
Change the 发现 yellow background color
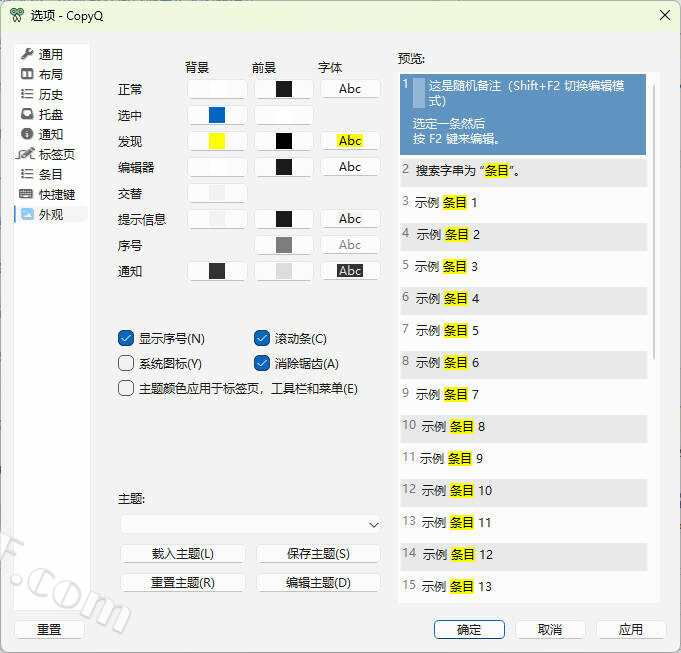(x=217, y=141)
